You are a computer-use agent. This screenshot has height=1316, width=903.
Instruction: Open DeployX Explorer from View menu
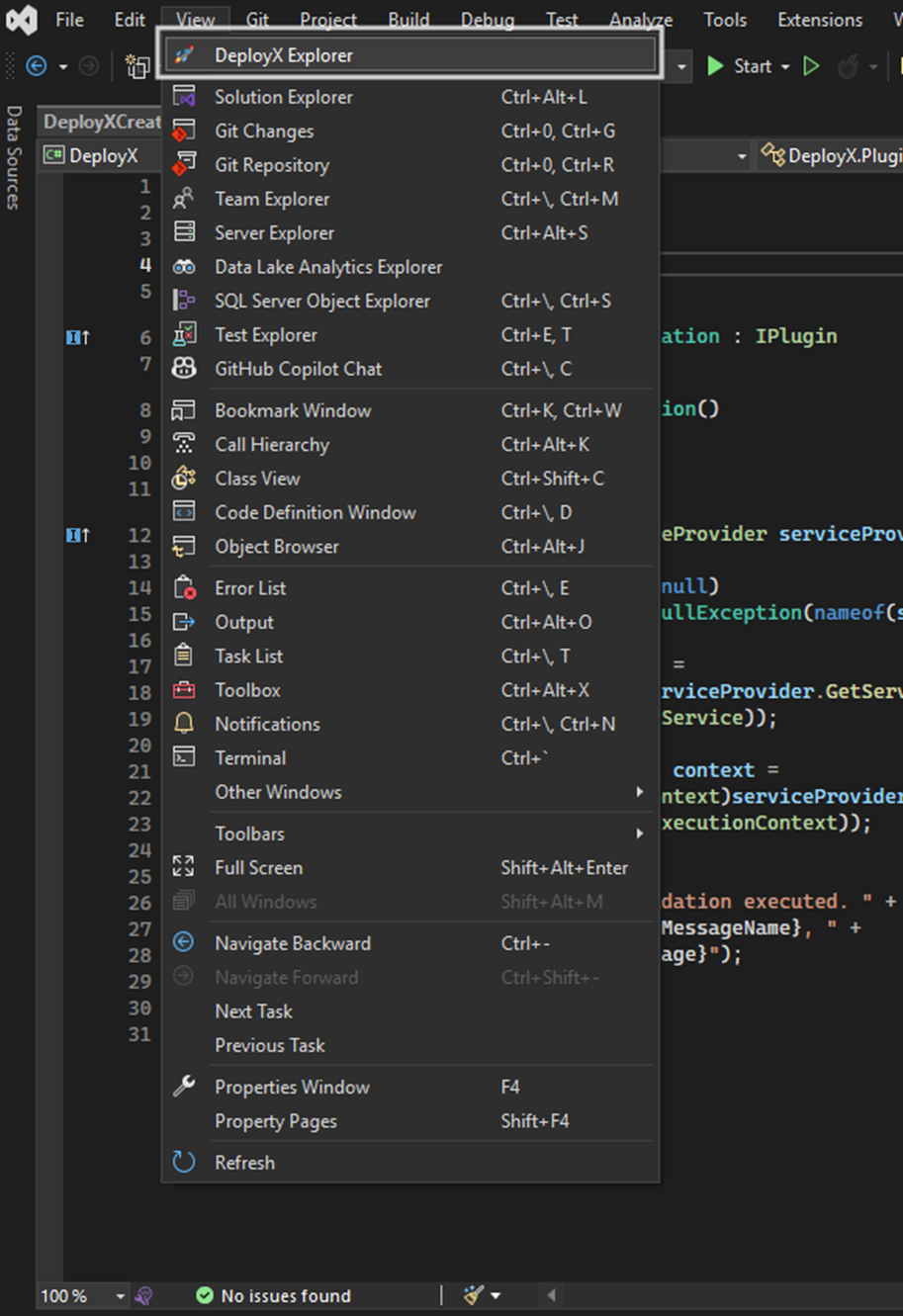tap(408, 55)
